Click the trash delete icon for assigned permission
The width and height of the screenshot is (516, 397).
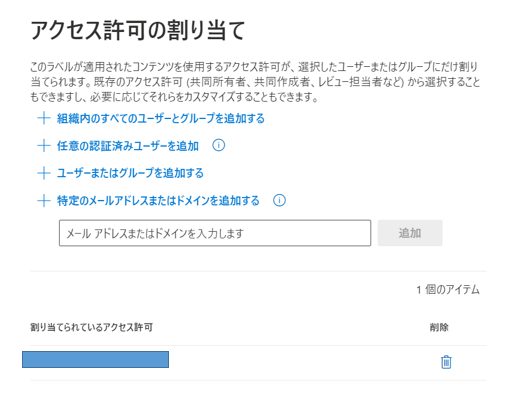tap(446, 362)
